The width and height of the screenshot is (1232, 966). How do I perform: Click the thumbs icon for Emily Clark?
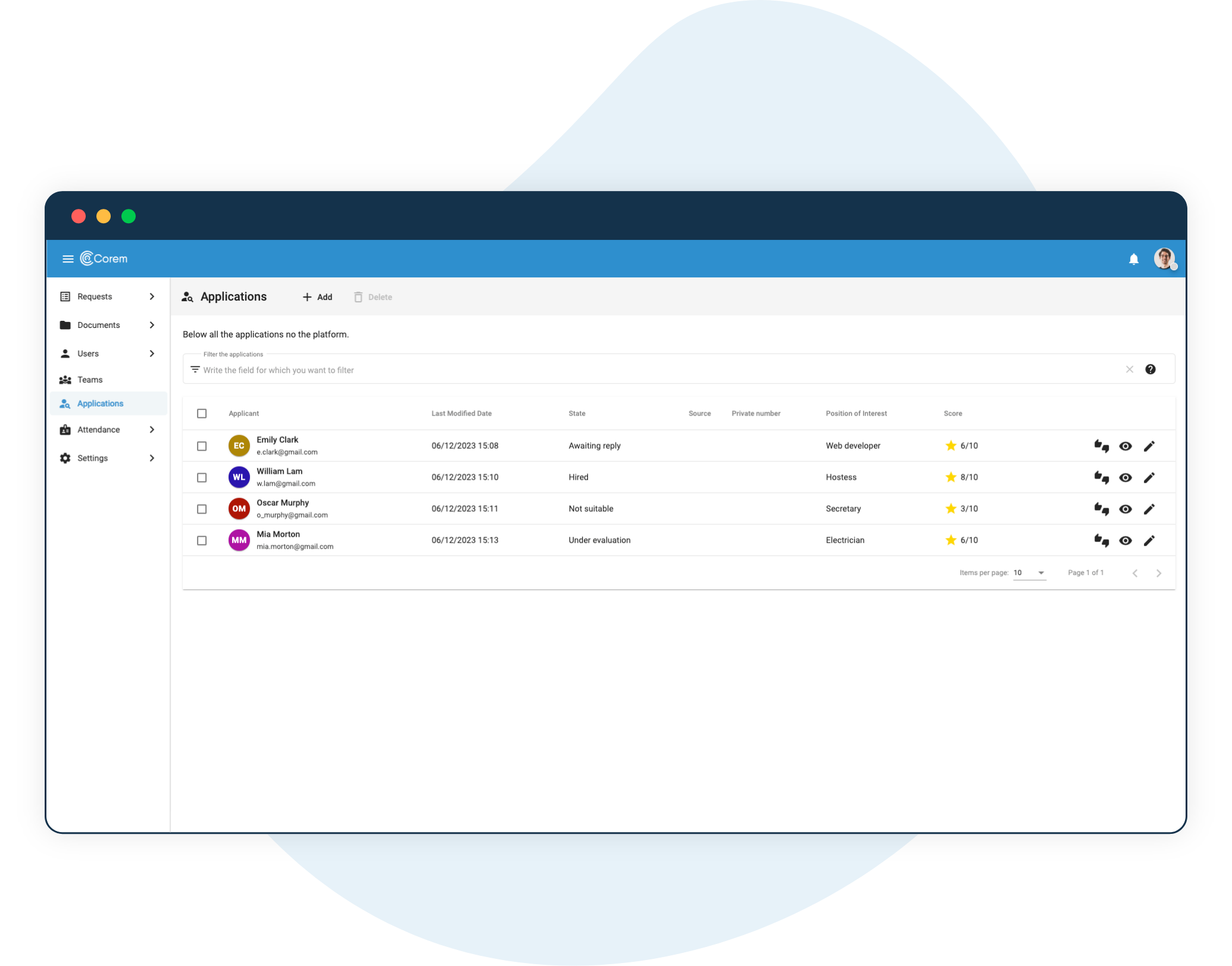tap(1101, 446)
